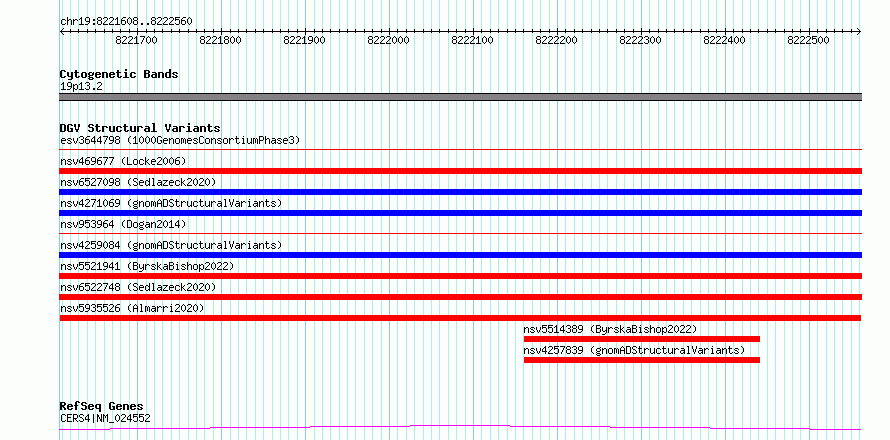Click the short red bar under nsv4257839

tap(641, 360)
